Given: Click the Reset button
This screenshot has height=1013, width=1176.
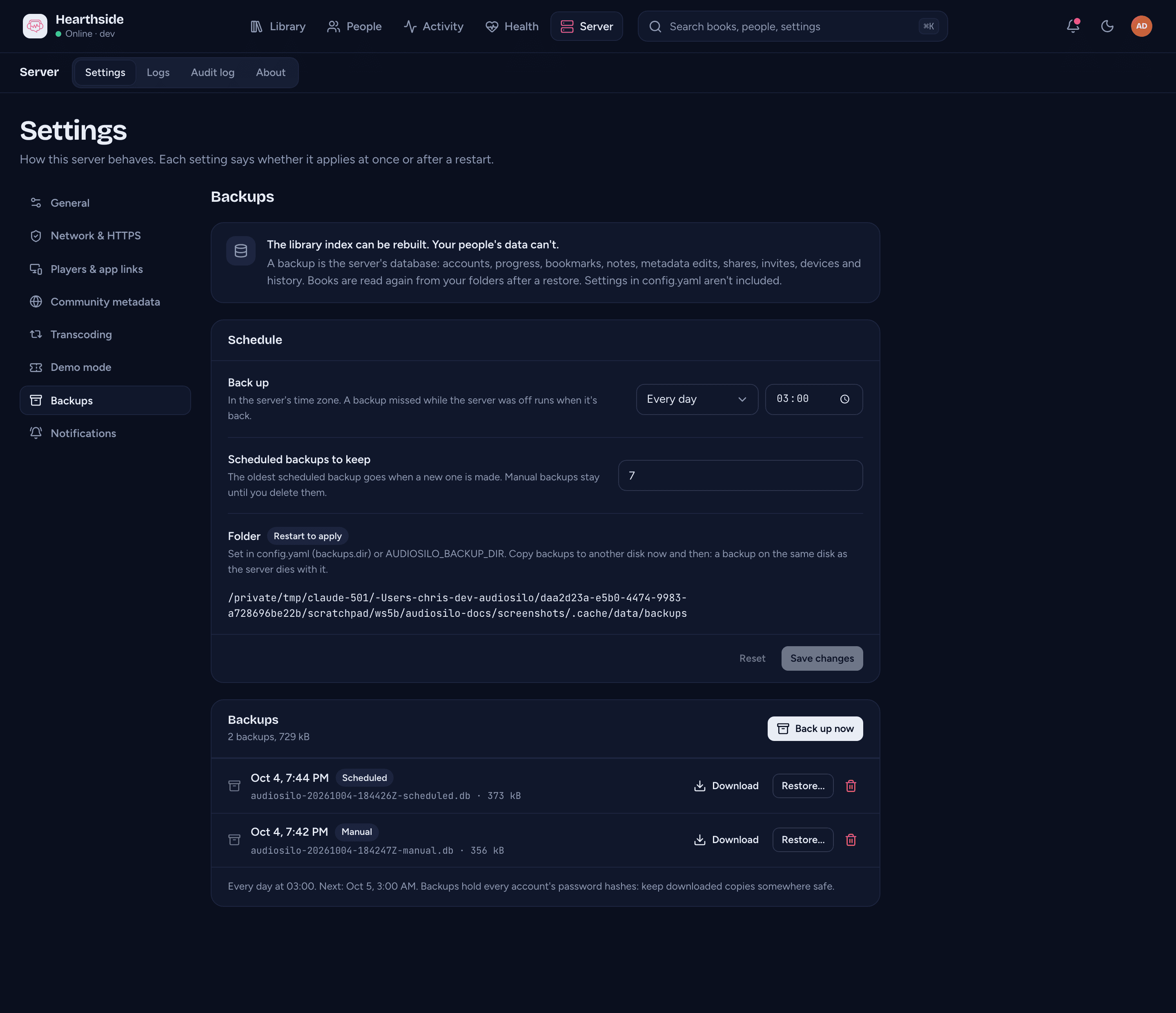Looking at the screenshot, I should (752, 658).
